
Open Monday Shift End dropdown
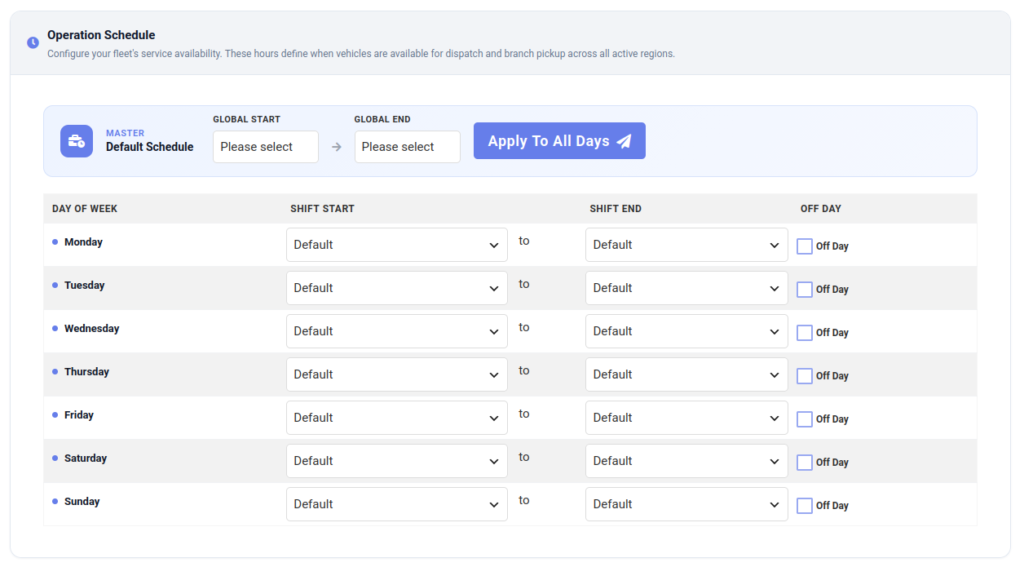coord(686,245)
